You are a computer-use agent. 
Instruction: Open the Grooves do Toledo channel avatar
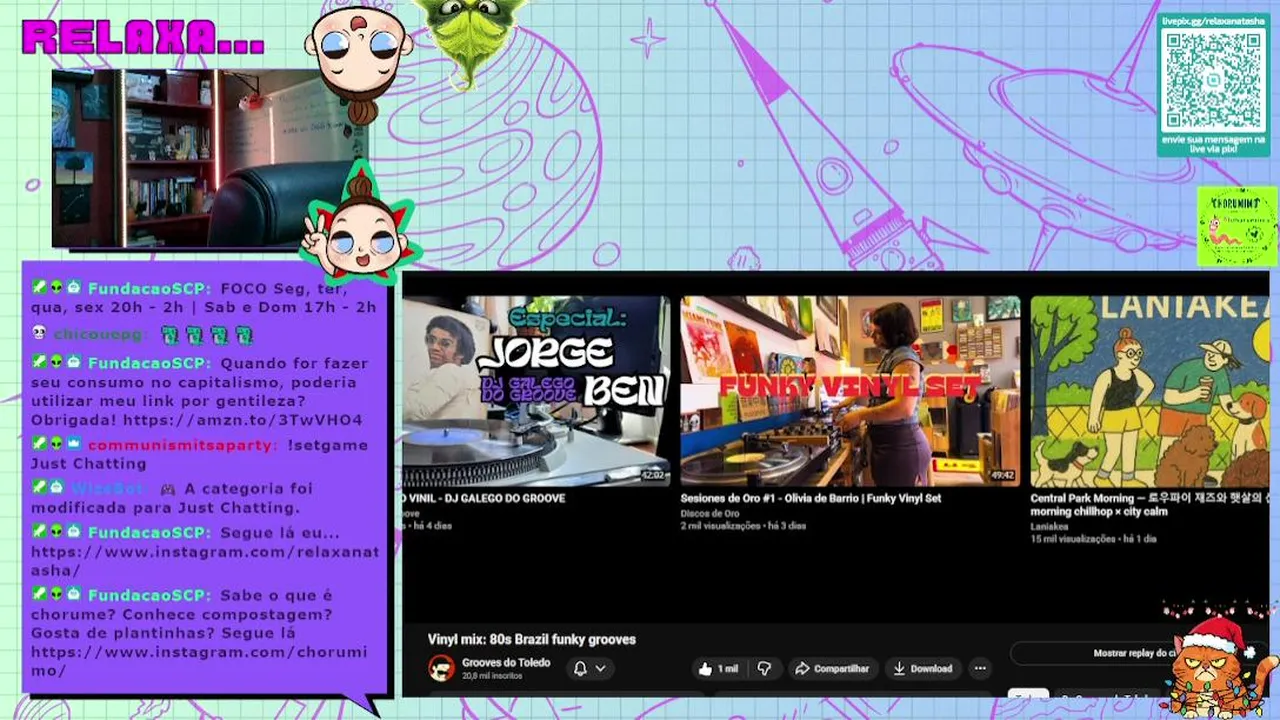click(441, 669)
